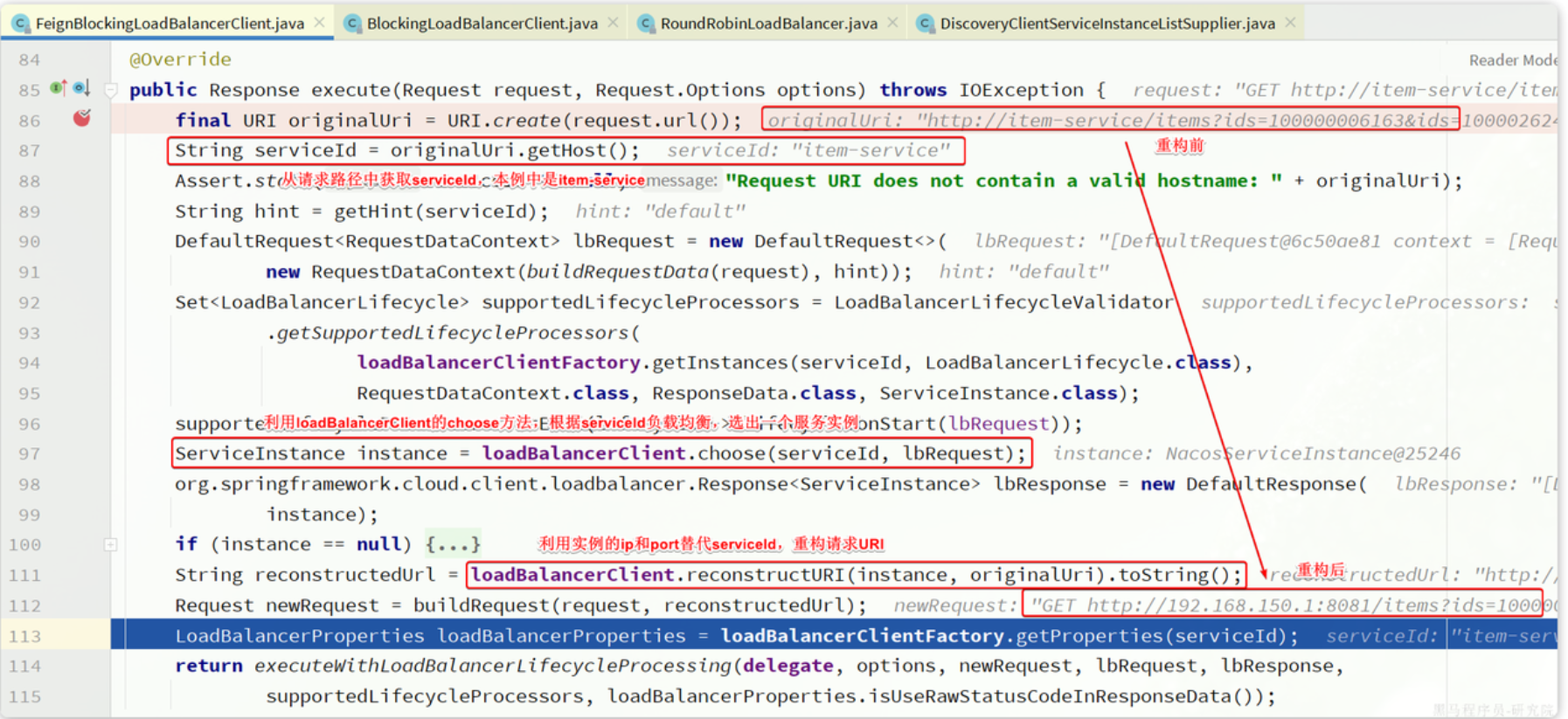Collapse the execute method fold on line 85

click(x=111, y=89)
